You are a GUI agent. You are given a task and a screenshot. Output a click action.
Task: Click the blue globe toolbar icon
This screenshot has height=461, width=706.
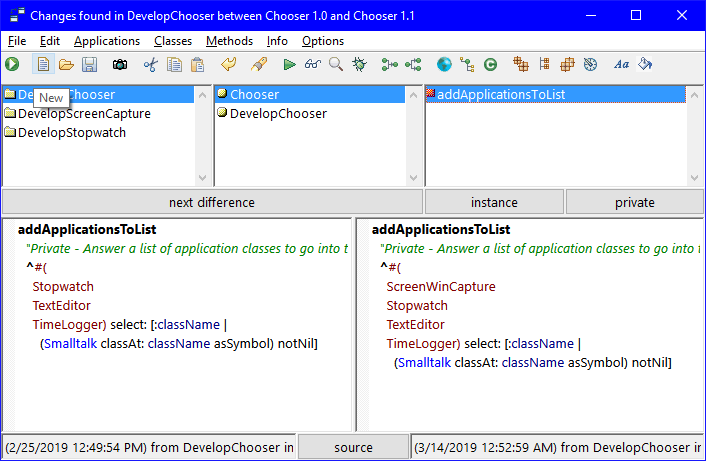[444, 65]
